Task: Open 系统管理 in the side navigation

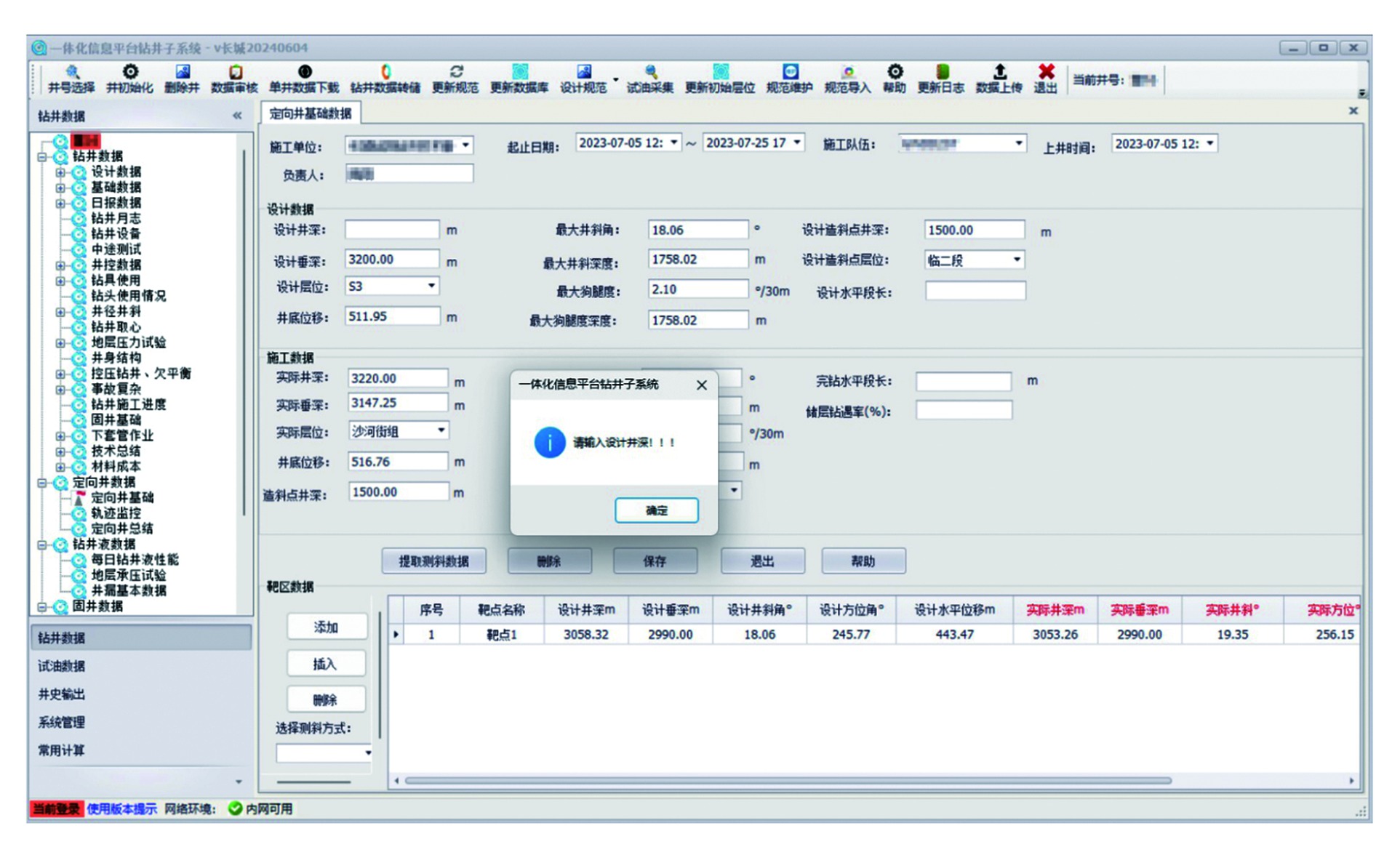Action: (62, 722)
